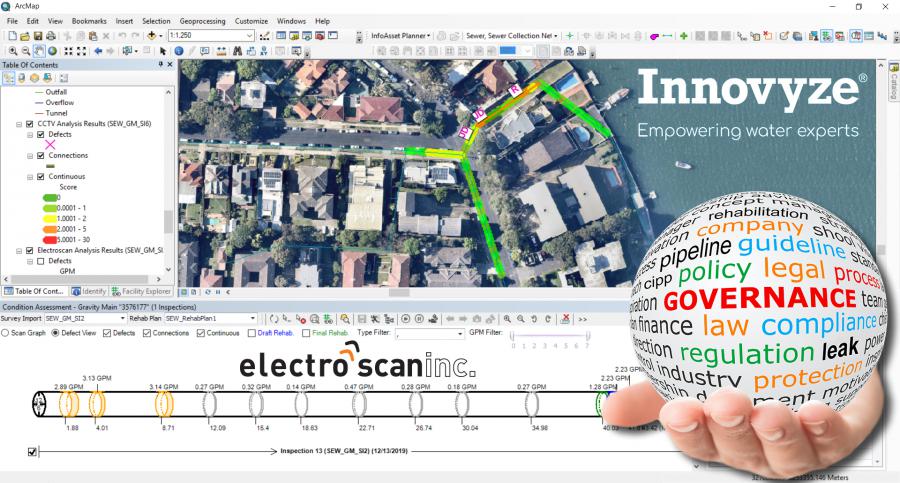Open the File menu
900x483 pixels.
click(12, 21)
